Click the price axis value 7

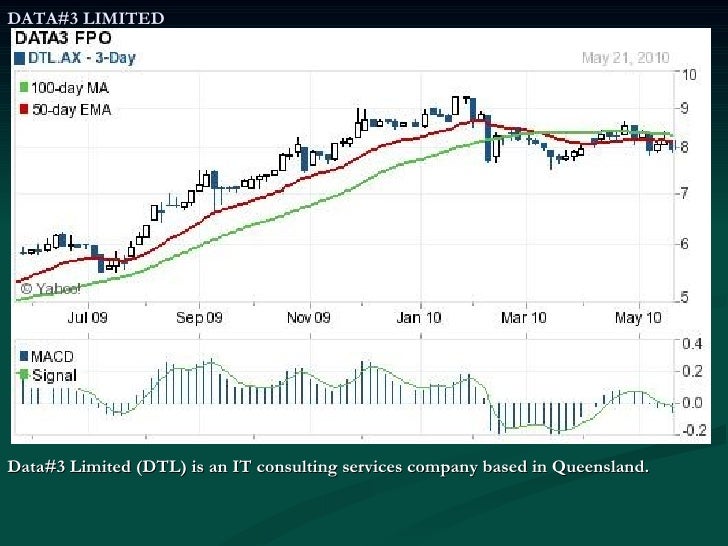(x=684, y=193)
